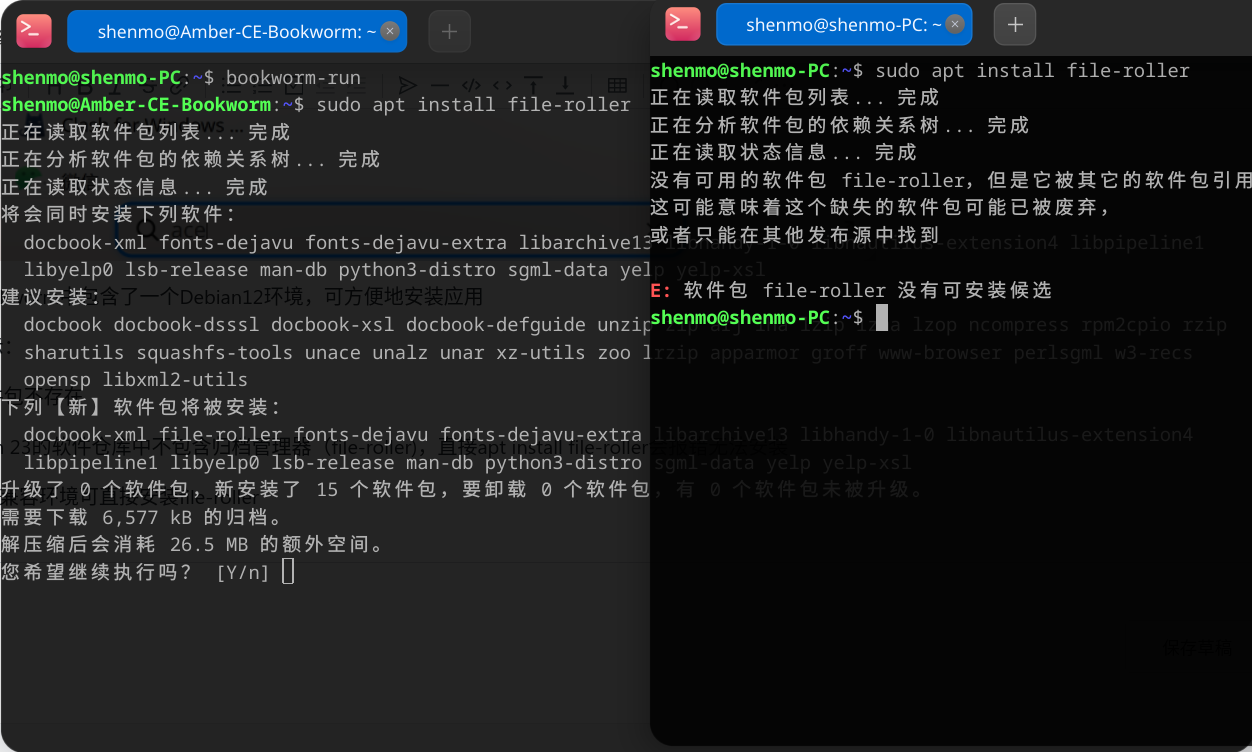The width and height of the screenshot is (1252, 752).
Task: Click the terminal app icon in the Amber-CE-Bookworm window
Action: pos(34,31)
